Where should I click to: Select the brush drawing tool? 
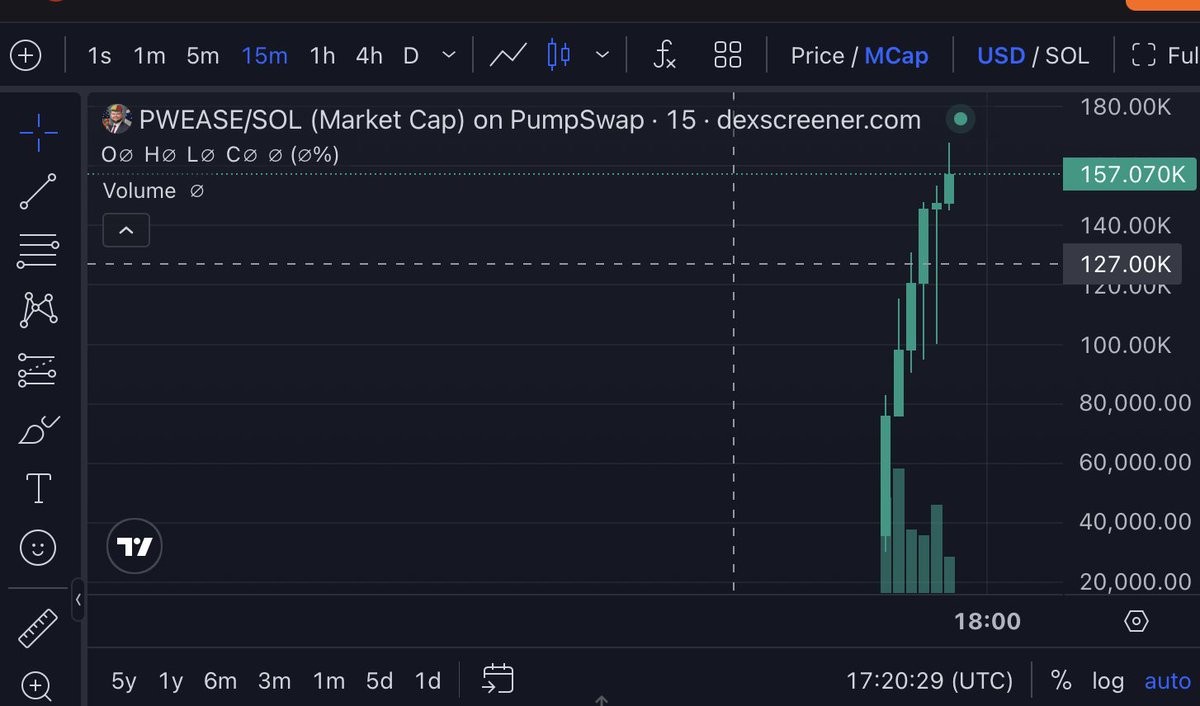38,430
